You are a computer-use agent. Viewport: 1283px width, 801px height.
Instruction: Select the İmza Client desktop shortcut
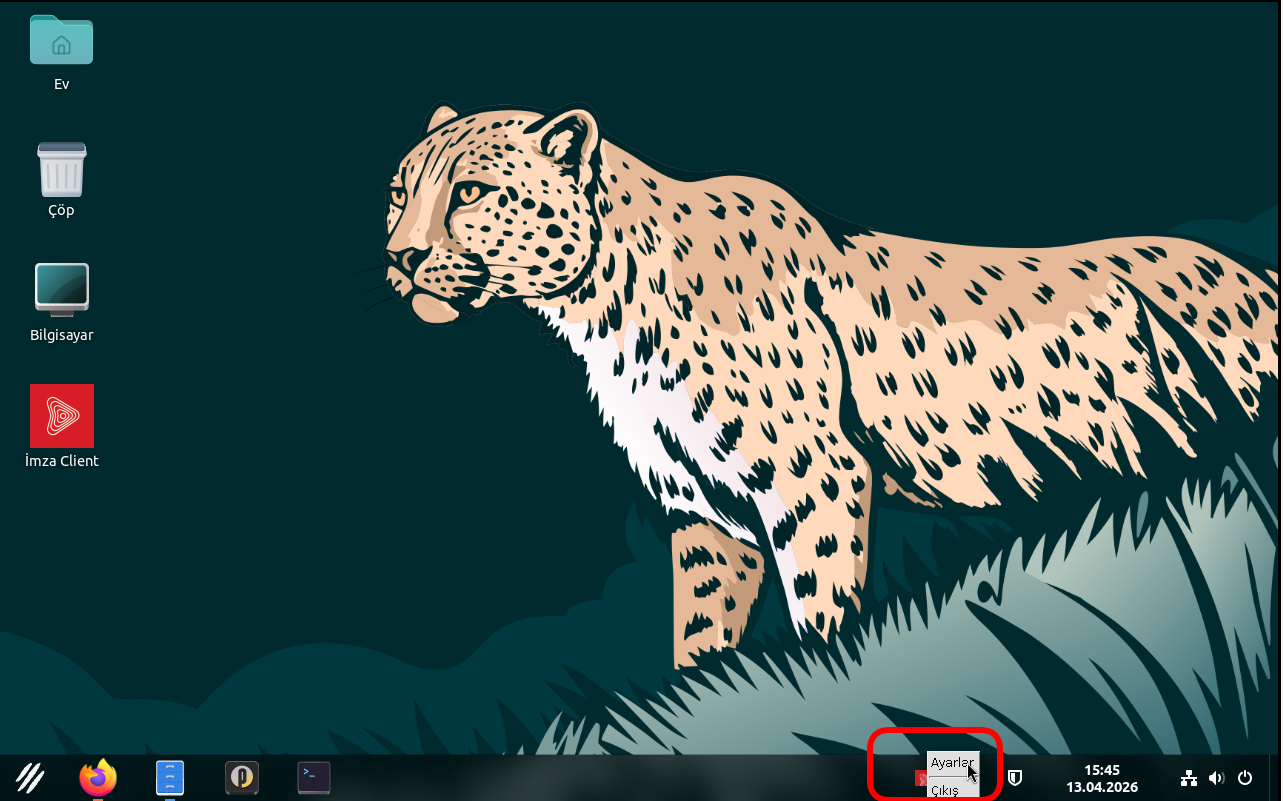point(62,416)
